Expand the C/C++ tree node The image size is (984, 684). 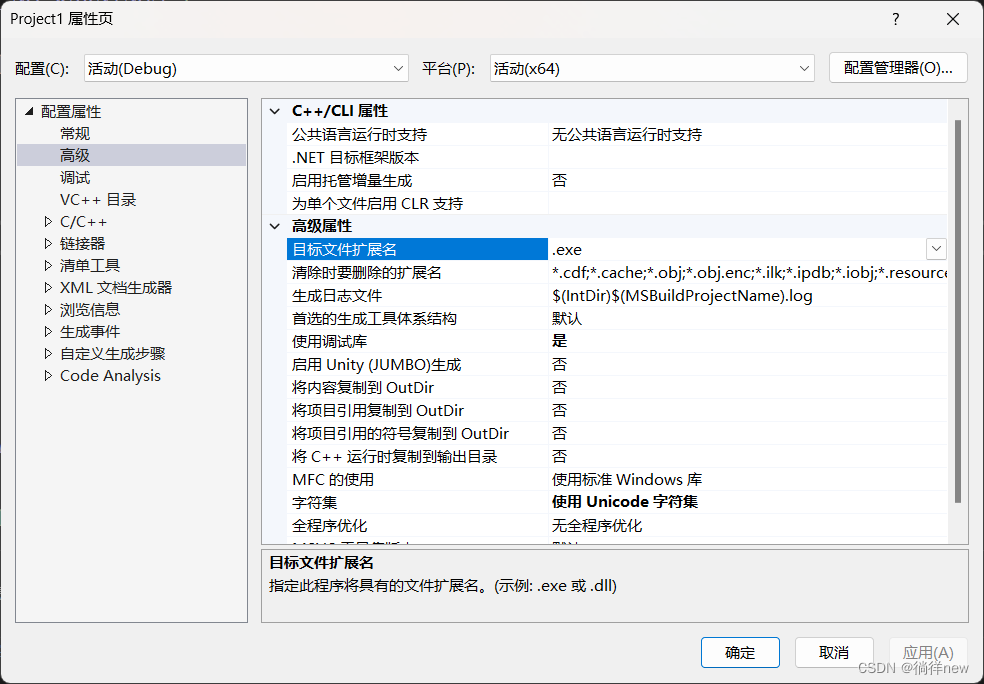48,221
